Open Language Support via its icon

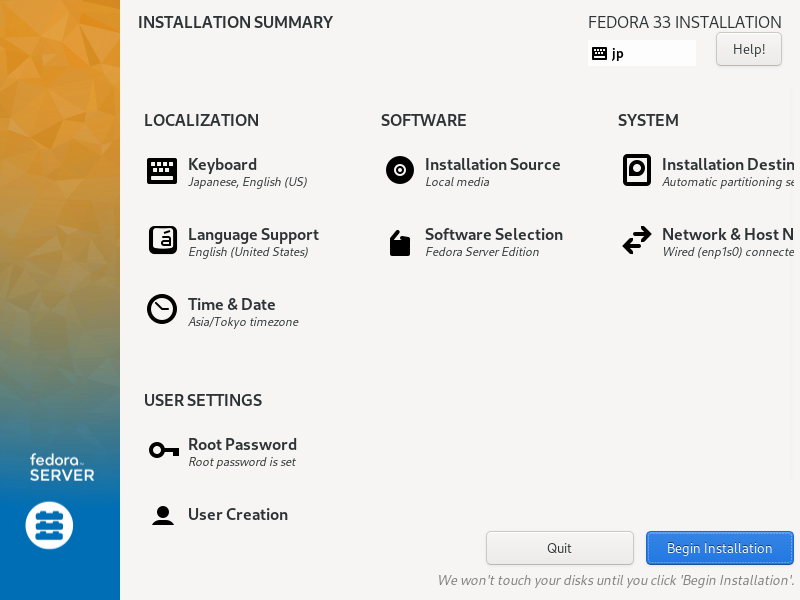(163, 240)
